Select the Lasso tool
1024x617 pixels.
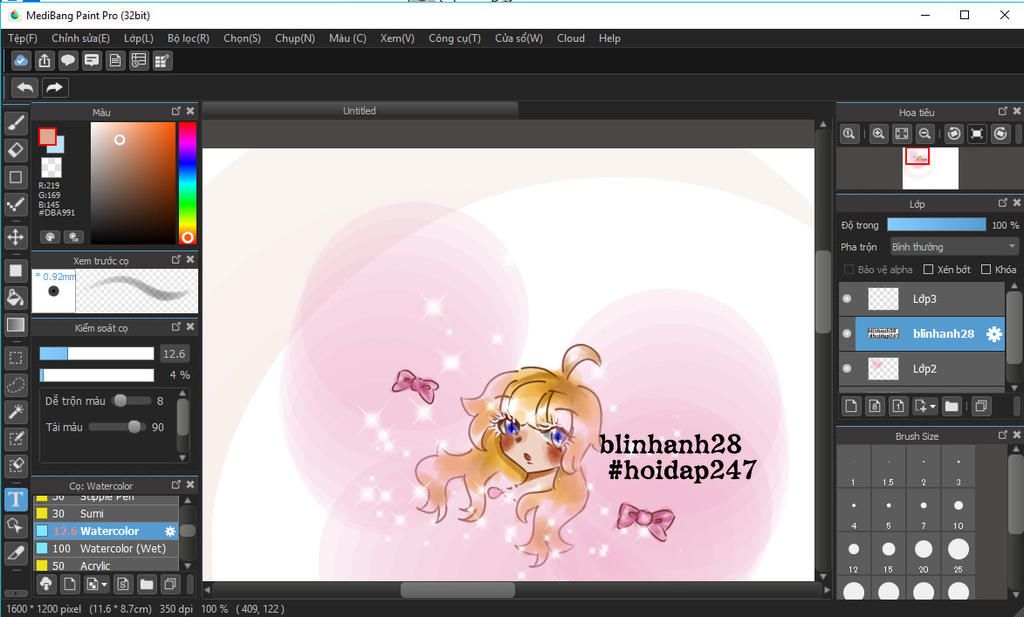point(16,385)
